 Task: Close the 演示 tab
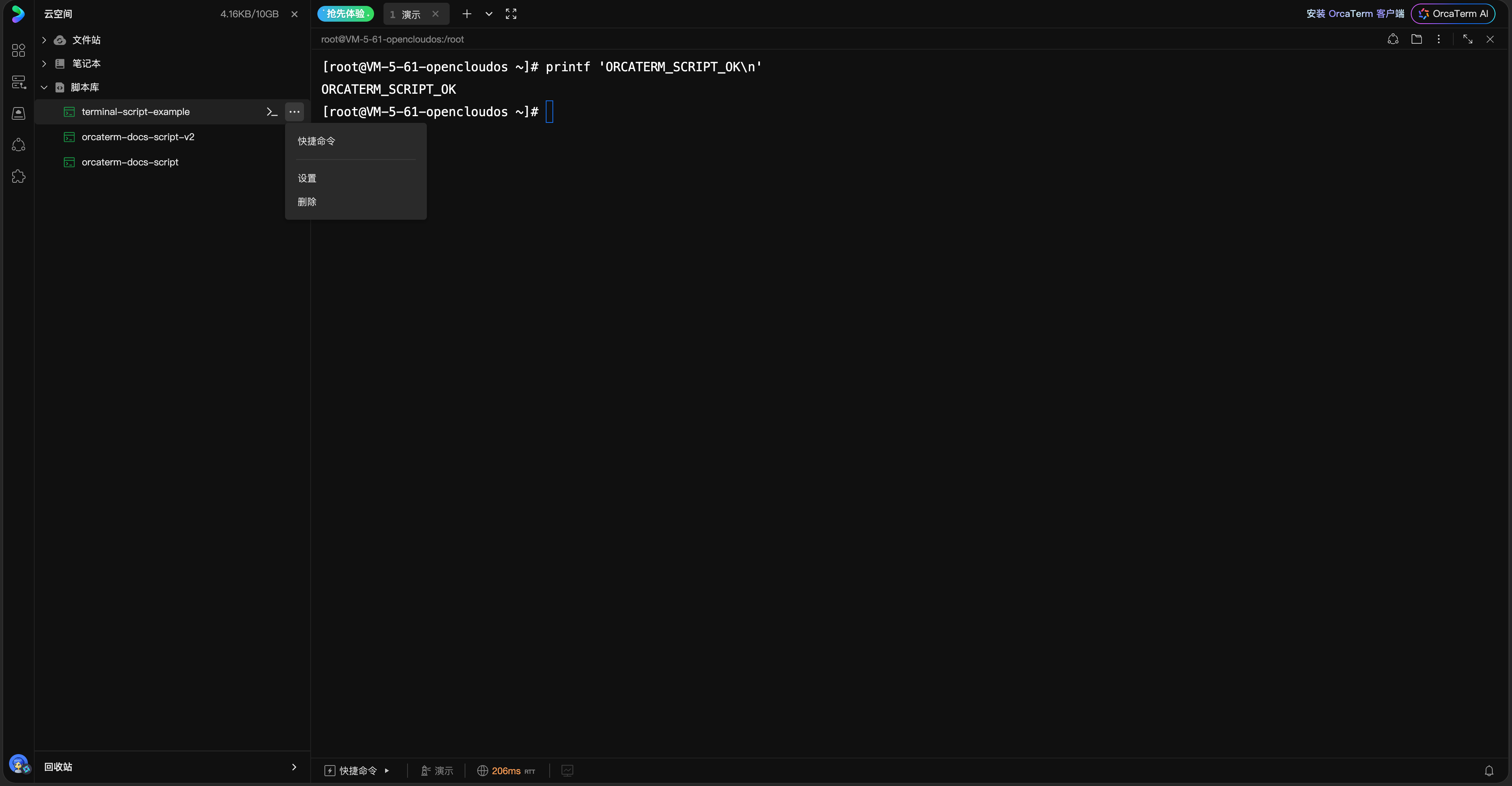tap(435, 14)
